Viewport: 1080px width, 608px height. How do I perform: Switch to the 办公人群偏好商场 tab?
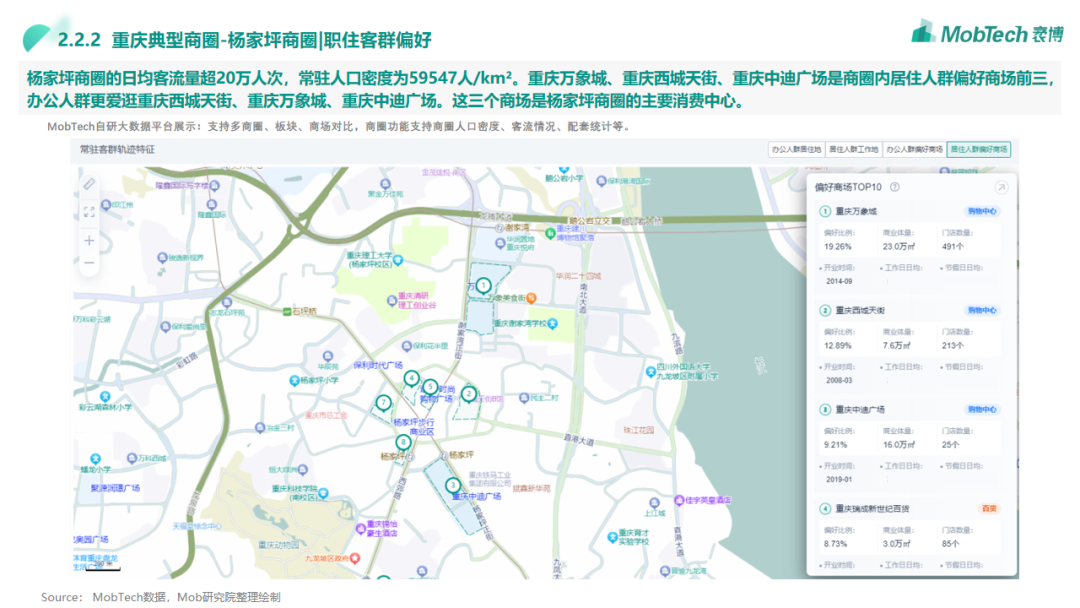tap(914, 149)
